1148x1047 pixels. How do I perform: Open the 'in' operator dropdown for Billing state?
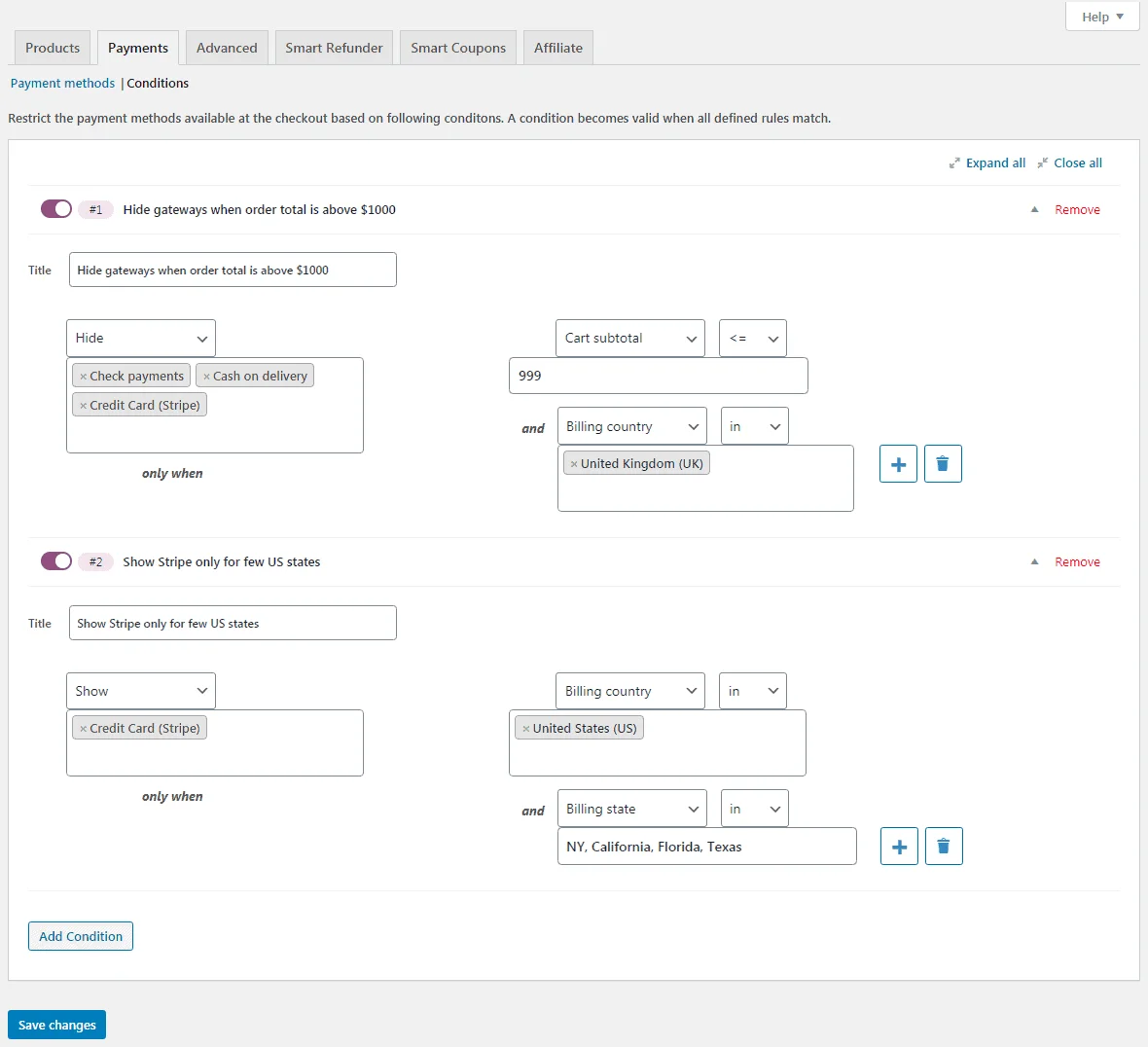pyautogui.click(x=755, y=809)
